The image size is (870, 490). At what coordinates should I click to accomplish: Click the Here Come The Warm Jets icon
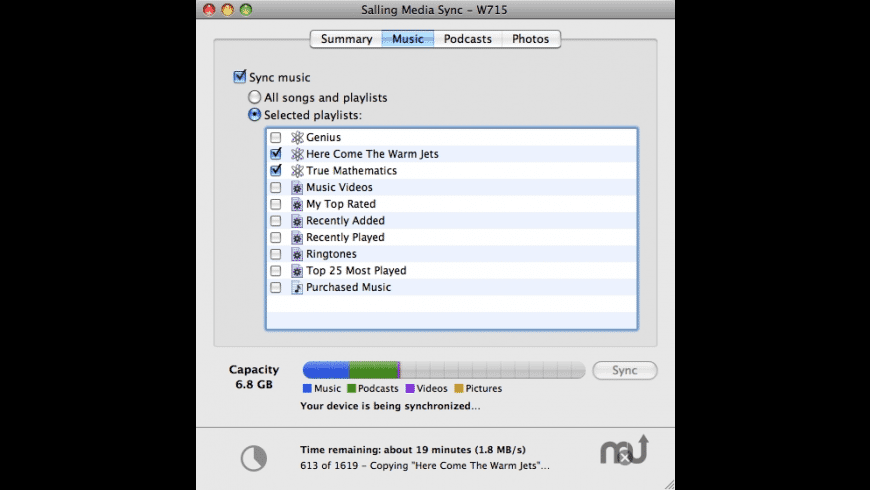pos(297,154)
